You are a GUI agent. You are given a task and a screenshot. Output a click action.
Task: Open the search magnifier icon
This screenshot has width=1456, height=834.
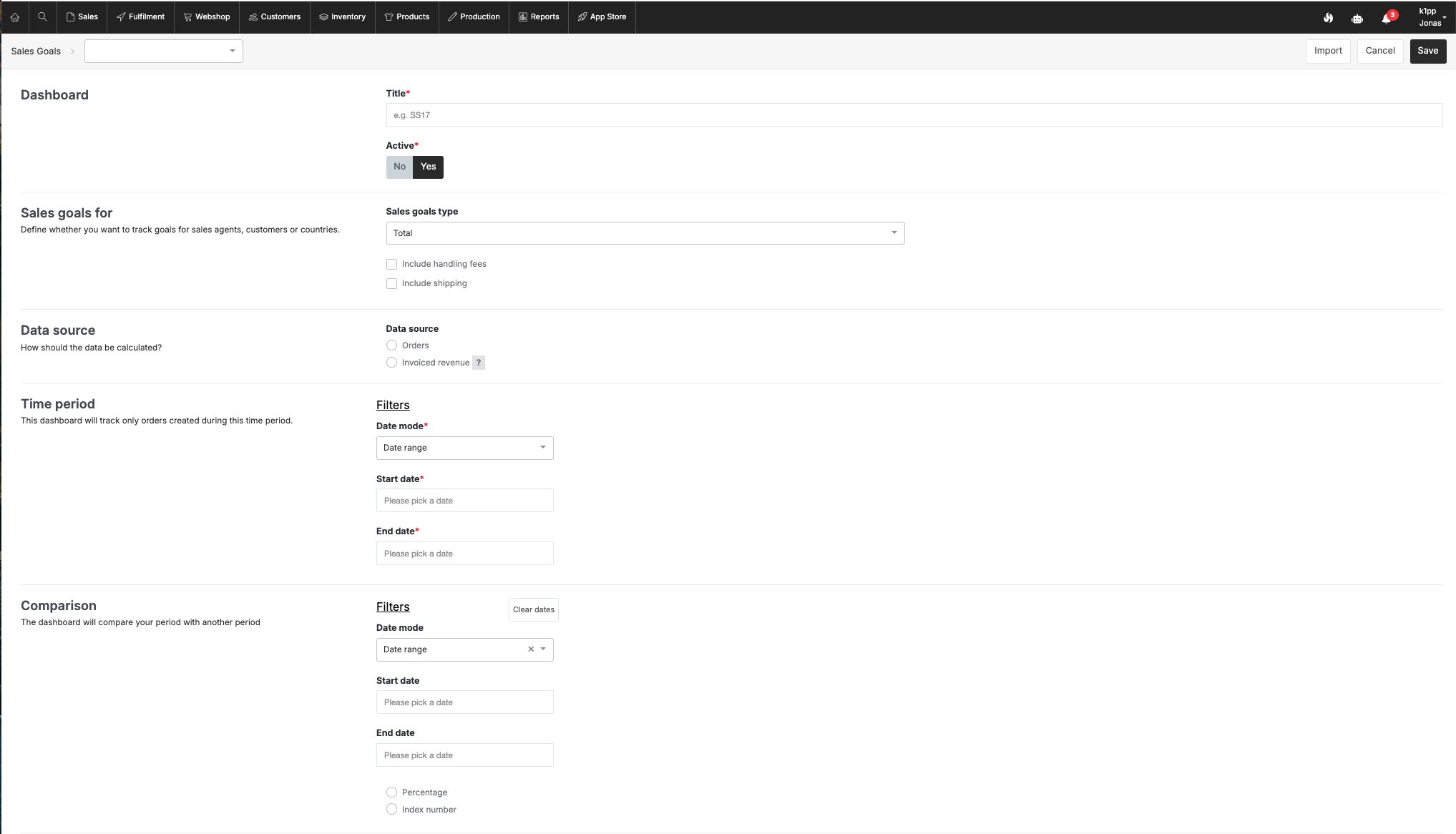42,16
